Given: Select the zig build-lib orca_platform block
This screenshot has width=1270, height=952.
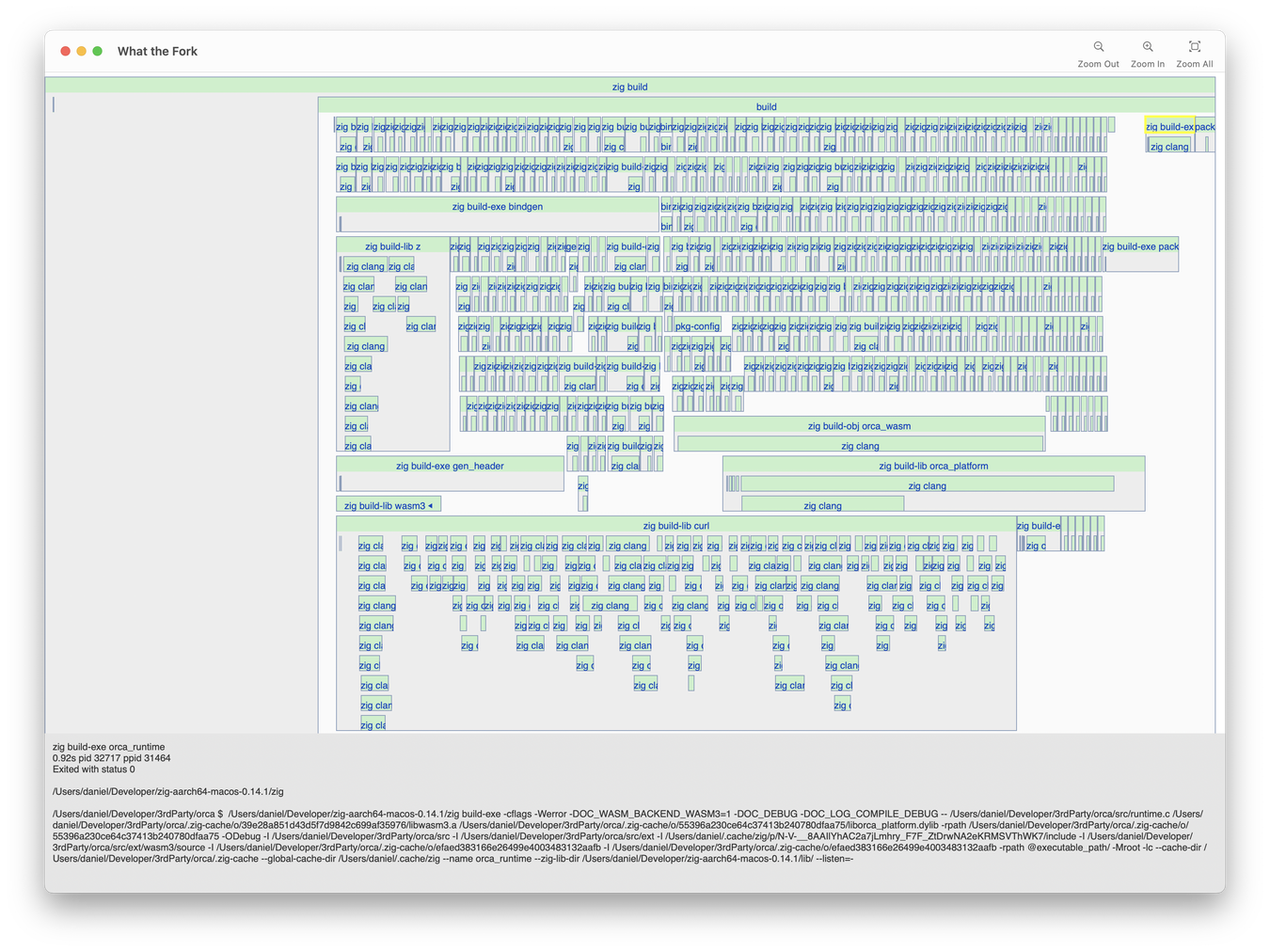Looking at the screenshot, I should tap(933, 465).
